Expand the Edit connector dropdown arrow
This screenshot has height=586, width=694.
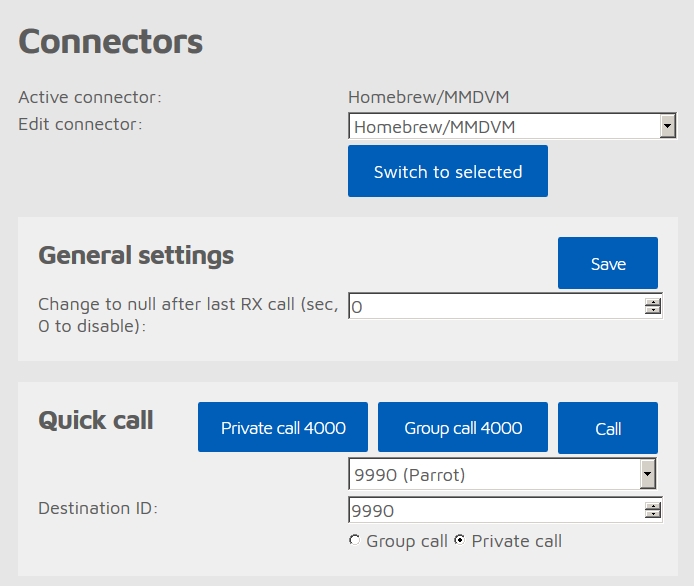667,126
